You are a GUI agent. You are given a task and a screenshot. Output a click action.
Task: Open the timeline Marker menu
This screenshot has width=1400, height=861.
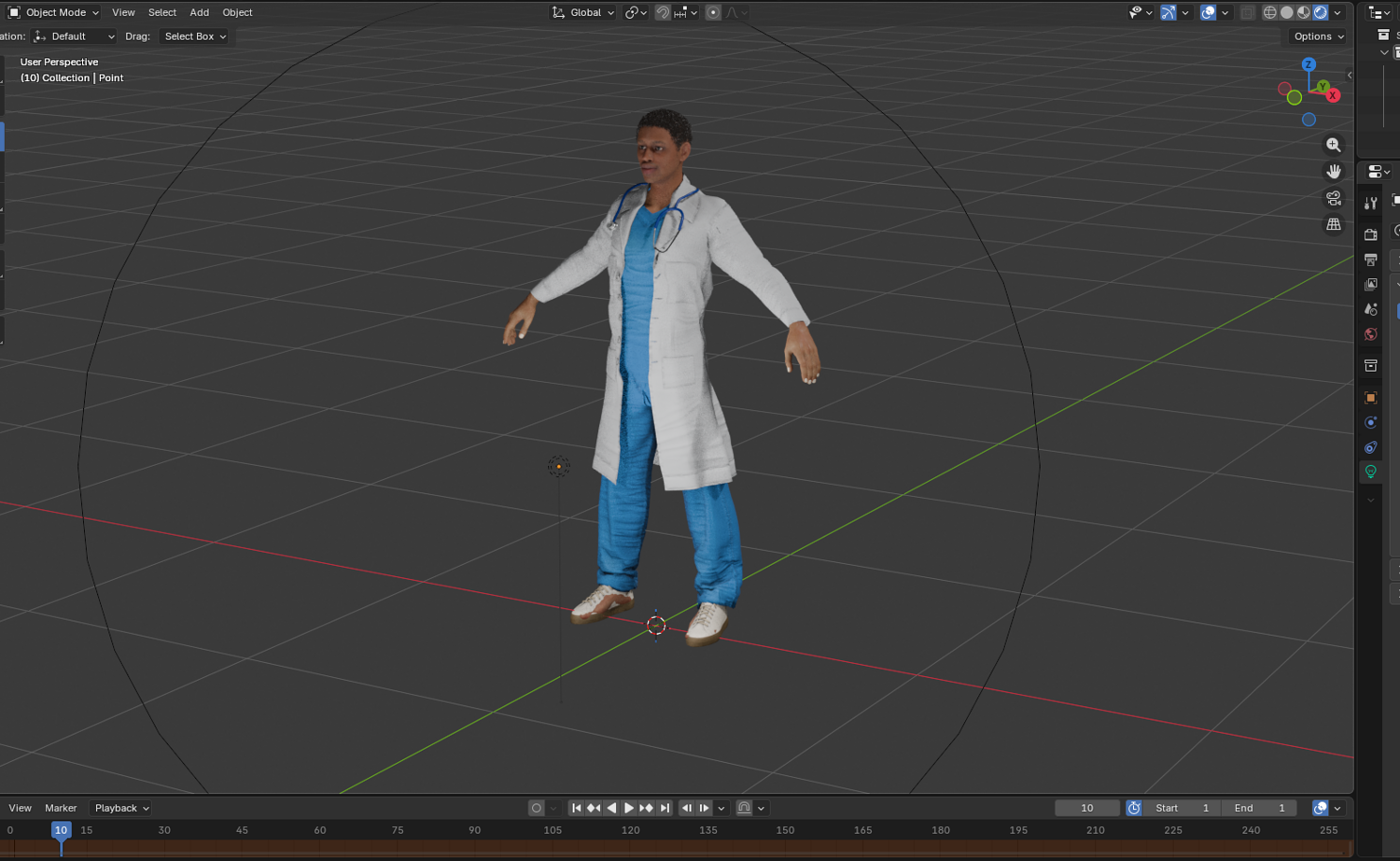61,808
